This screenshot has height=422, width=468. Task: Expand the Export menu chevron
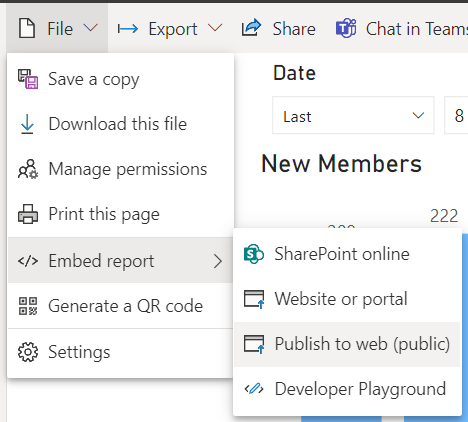(x=215, y=28)
